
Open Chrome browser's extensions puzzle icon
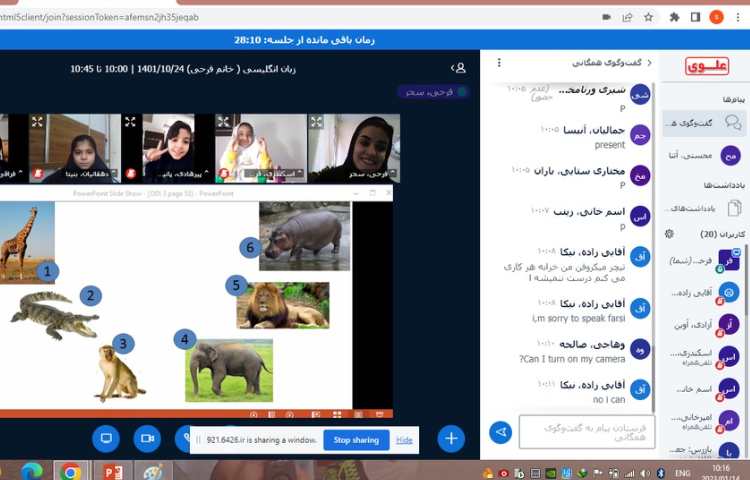(674, 17)
